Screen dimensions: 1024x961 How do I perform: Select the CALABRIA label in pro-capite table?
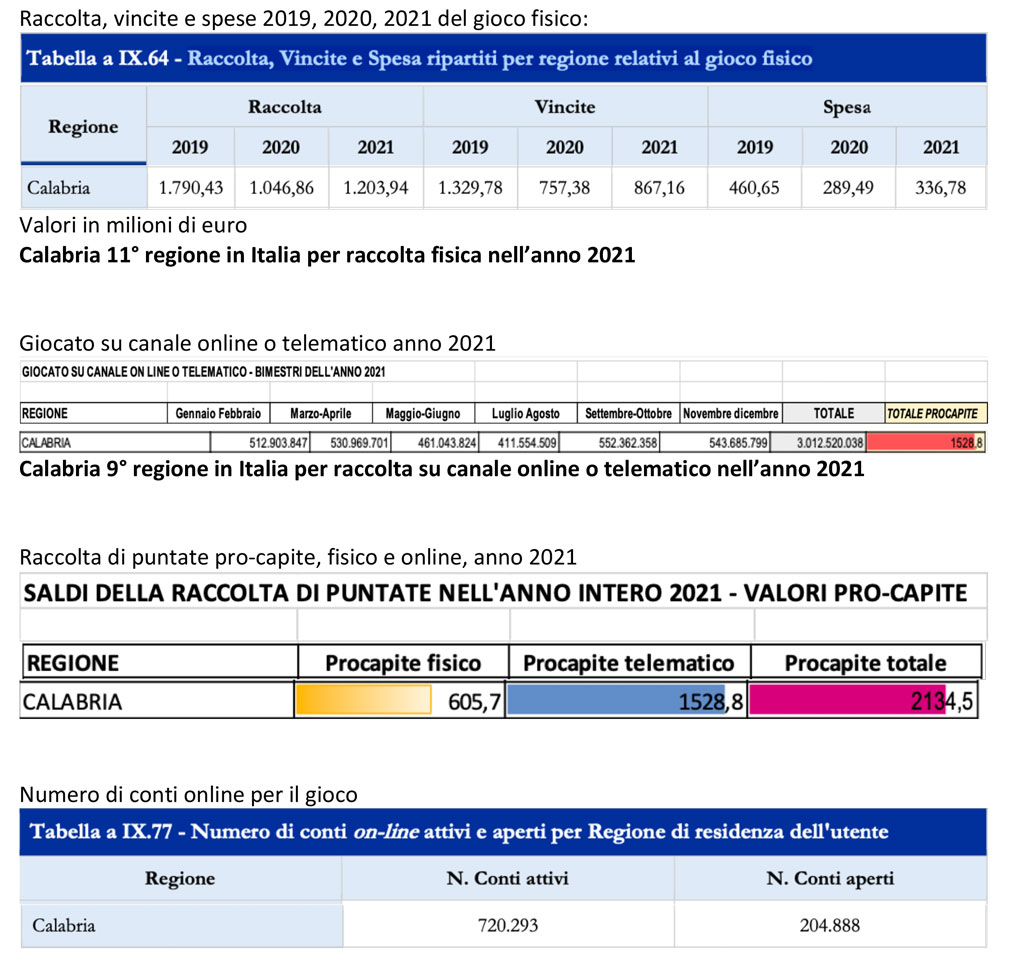click(70, 700)
